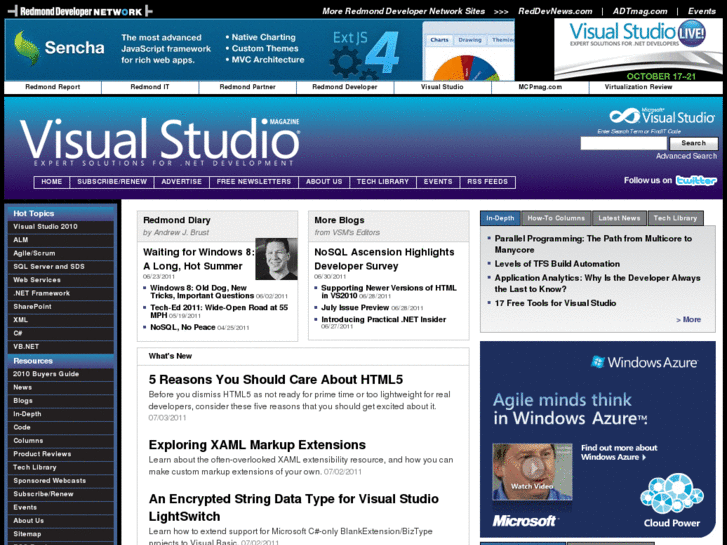Open Redmond Partner network tab
727x545 pixels.
click(x=247, y=87)
